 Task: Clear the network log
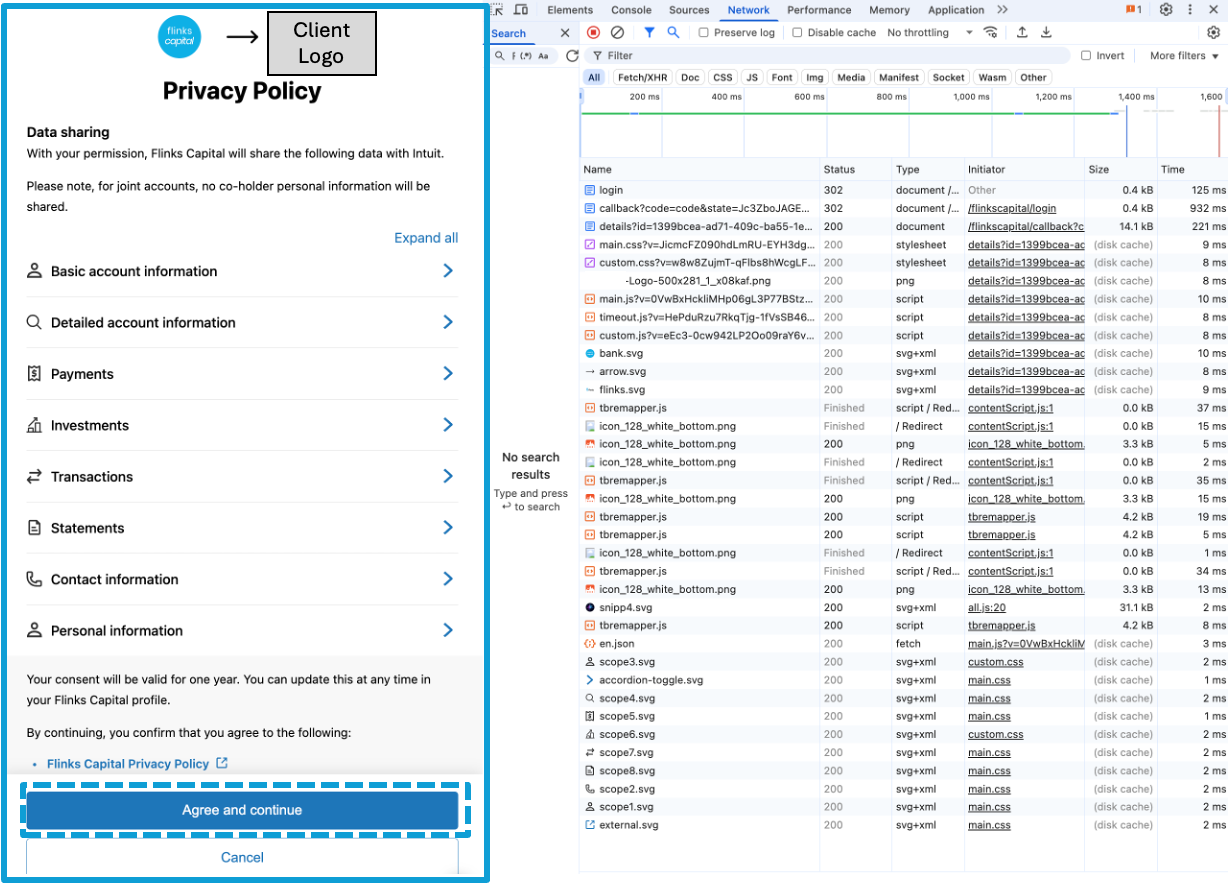617,33
